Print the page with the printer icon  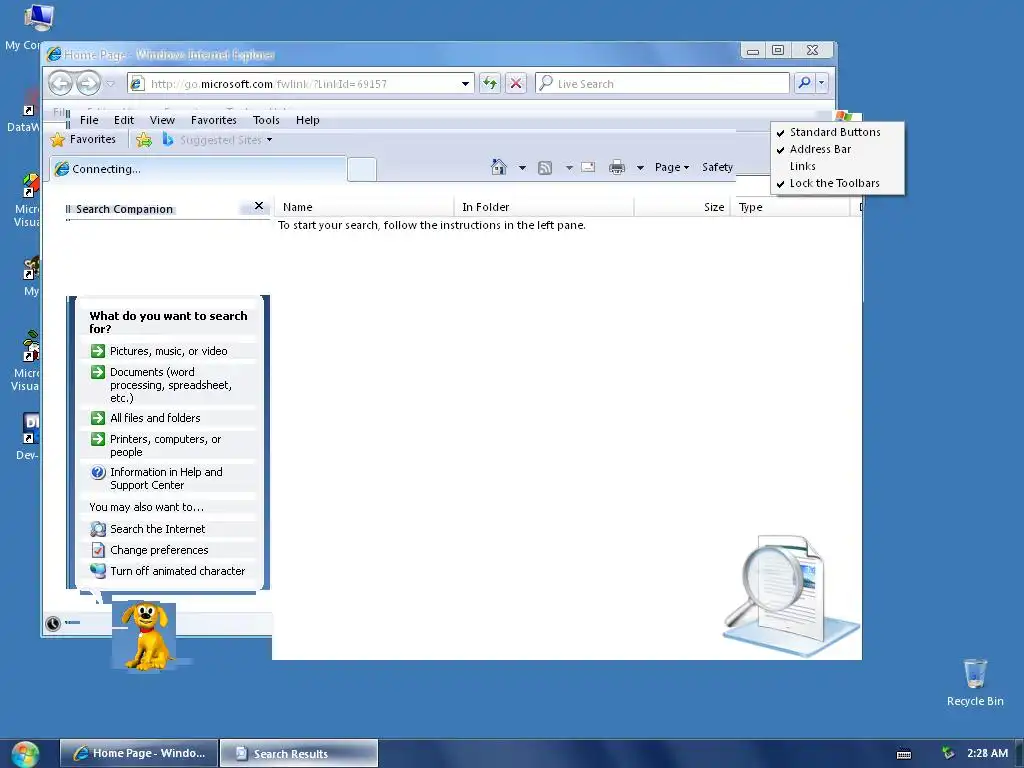pos(616,168)
